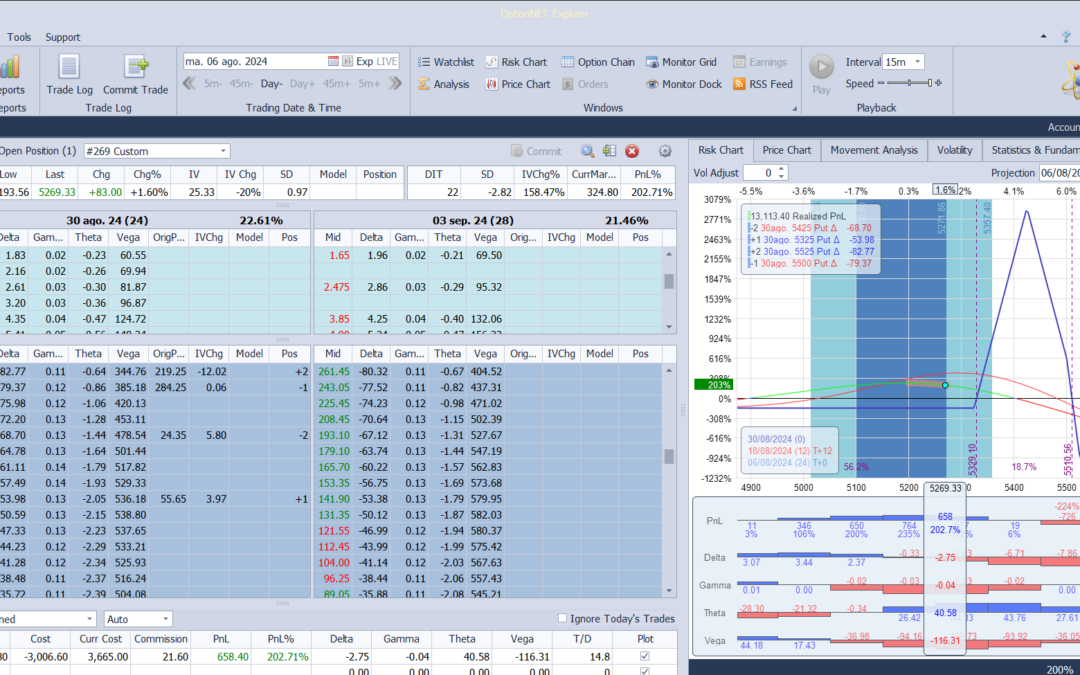Image resolution: width=1080 pixels, height=675 pixels.
Task: Click the Commit button in position bar
Action: click(536, 151)
